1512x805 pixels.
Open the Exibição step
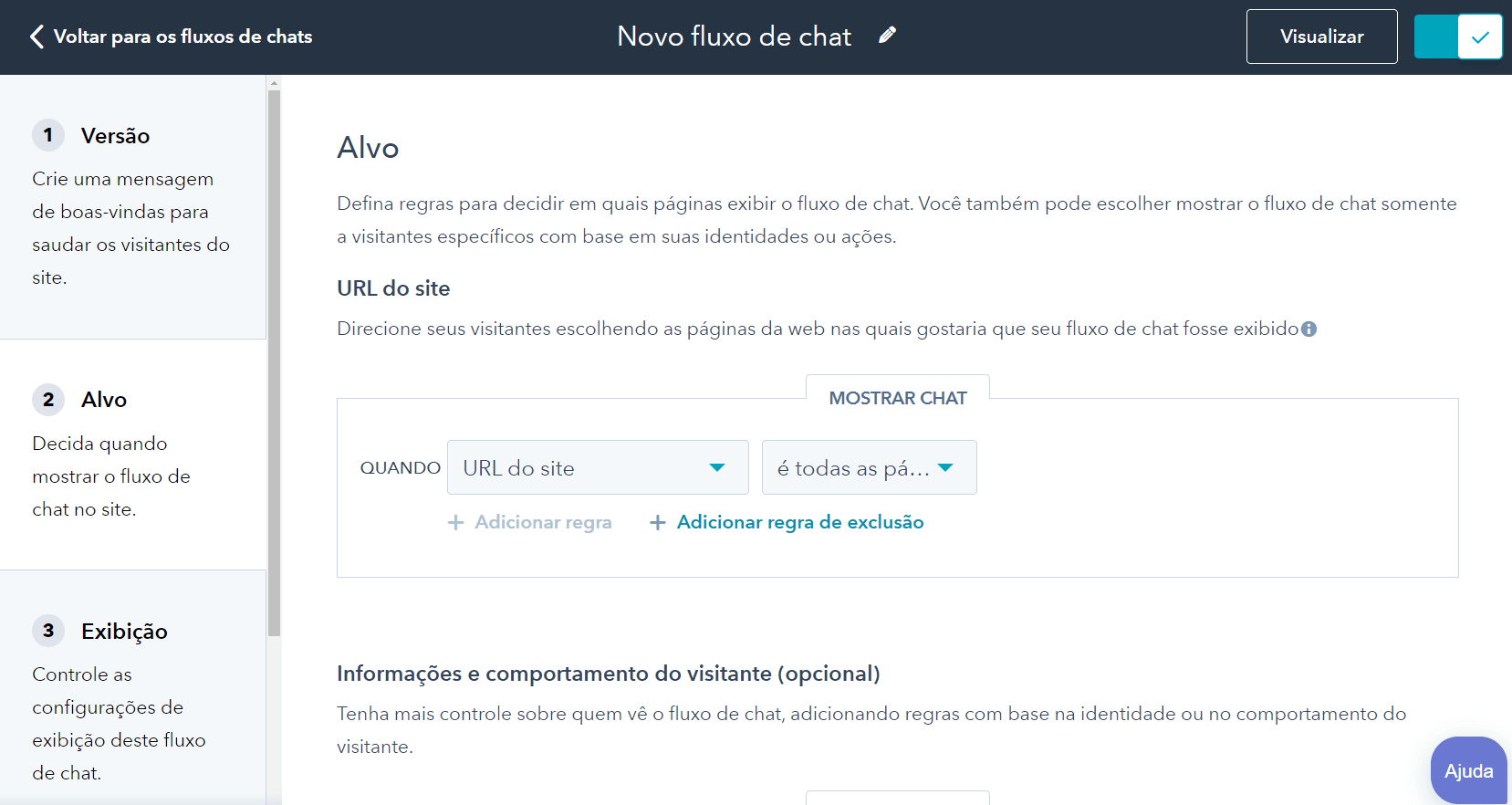point(124,632)
